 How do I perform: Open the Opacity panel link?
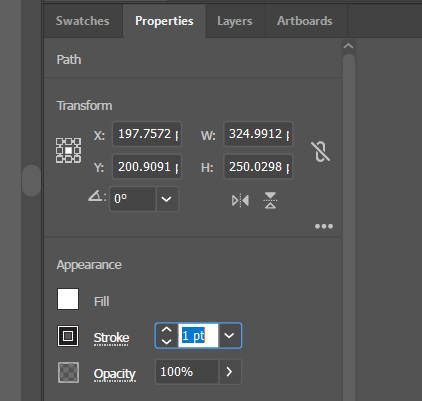115,374
